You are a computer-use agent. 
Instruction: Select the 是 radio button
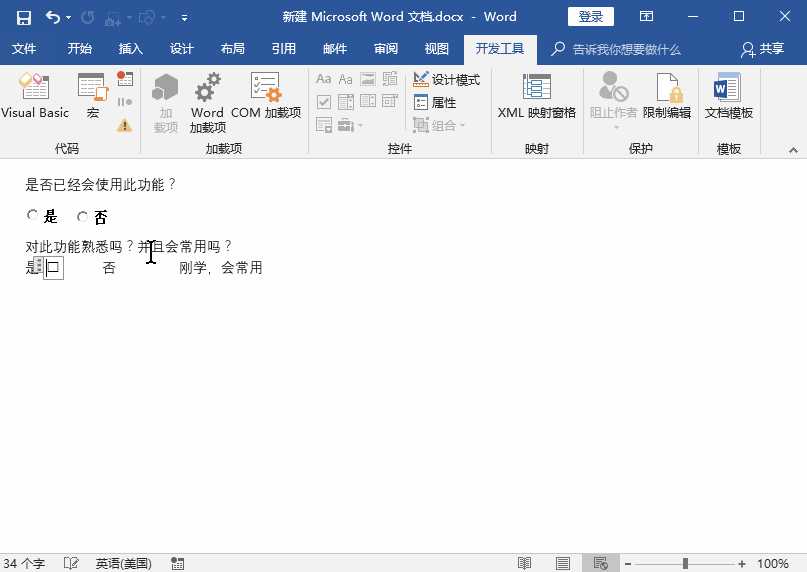[x=33, y=216]
